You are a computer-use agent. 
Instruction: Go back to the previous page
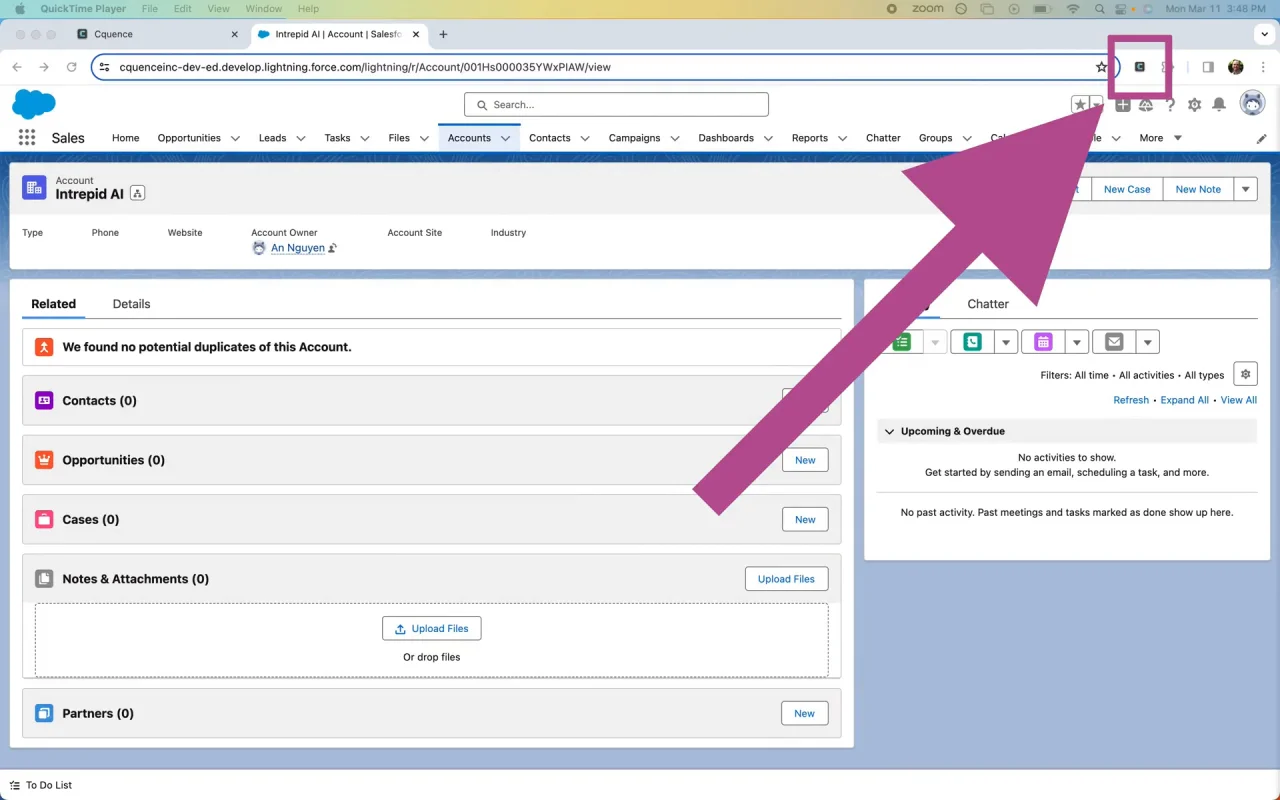pos(17,67)
